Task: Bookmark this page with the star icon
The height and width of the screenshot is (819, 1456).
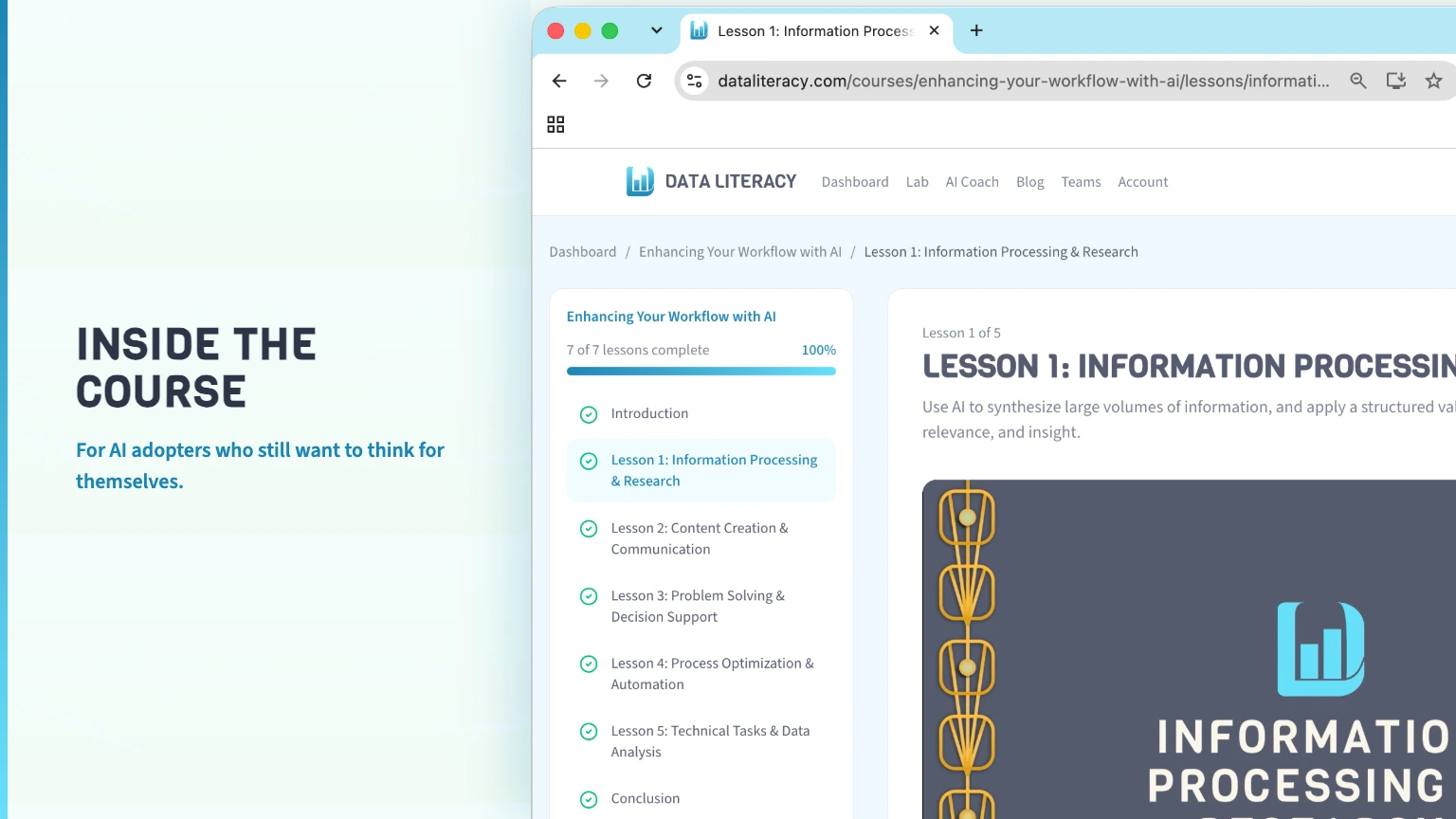Action: pos(1433,81)
